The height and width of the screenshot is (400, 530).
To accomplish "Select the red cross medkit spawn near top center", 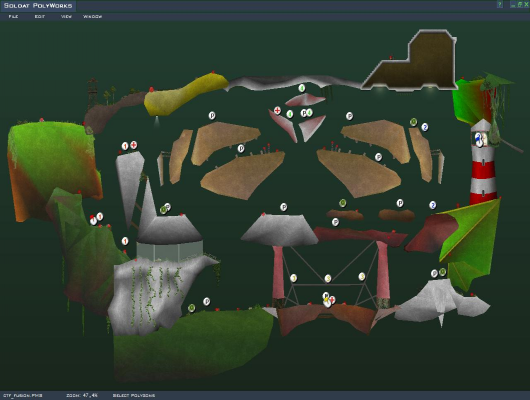I will 277,110.
